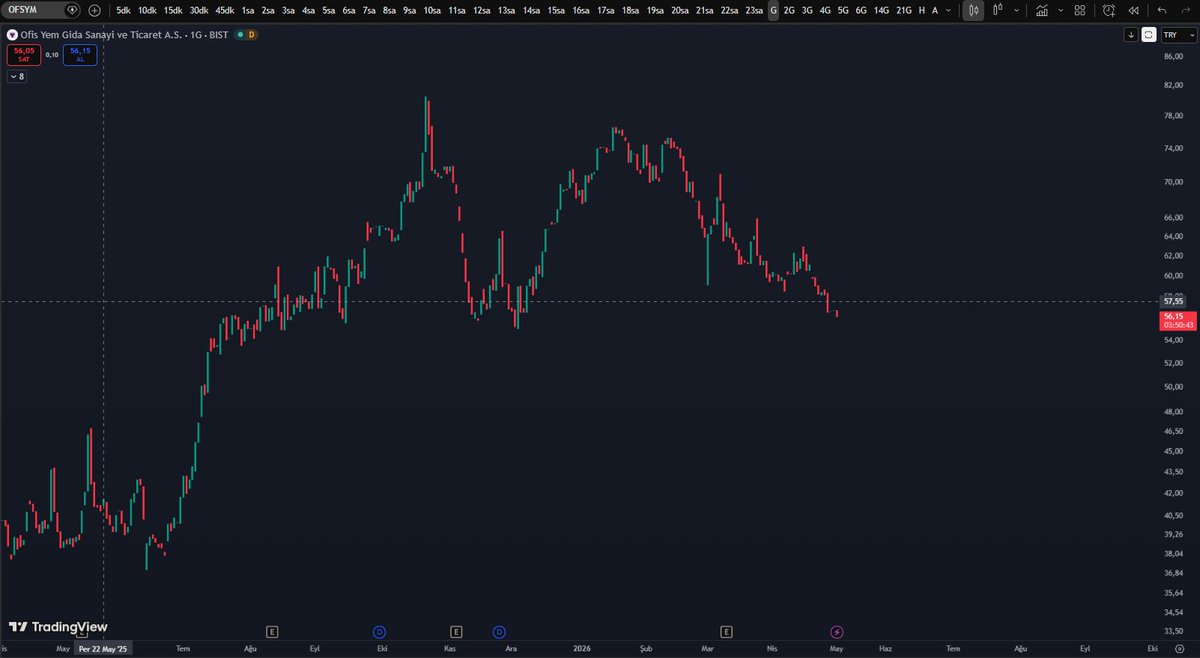The width and height of the screenshot is (1200, 658).
Task: Add a comparison symbol with the plus icon
Action: point(94,10)
